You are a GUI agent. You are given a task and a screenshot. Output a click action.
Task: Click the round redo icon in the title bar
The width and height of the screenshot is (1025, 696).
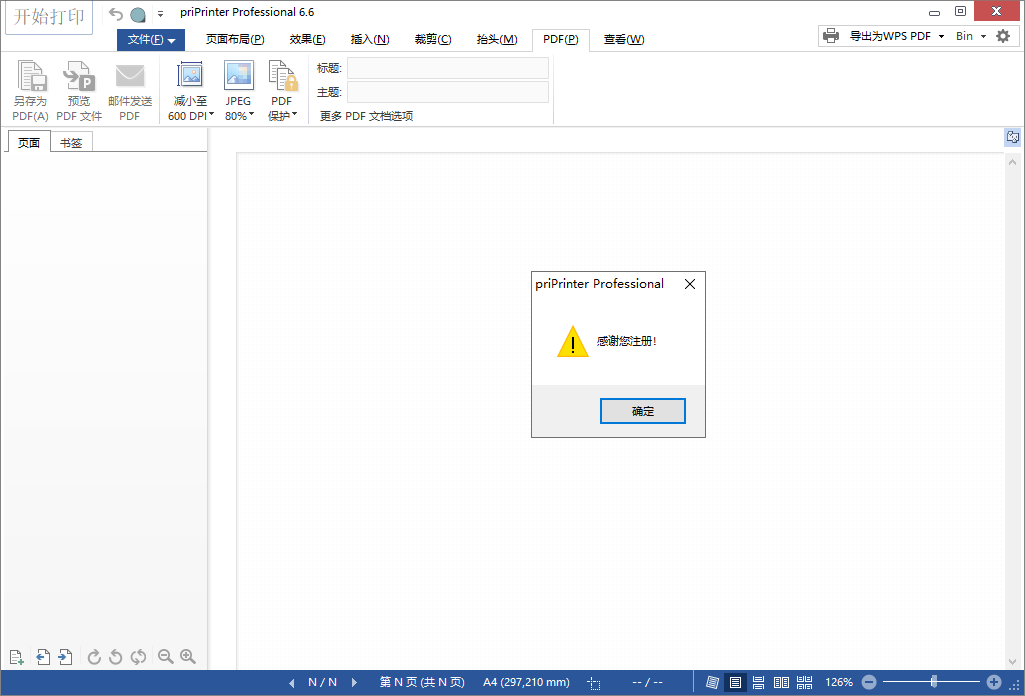point(138,14)
